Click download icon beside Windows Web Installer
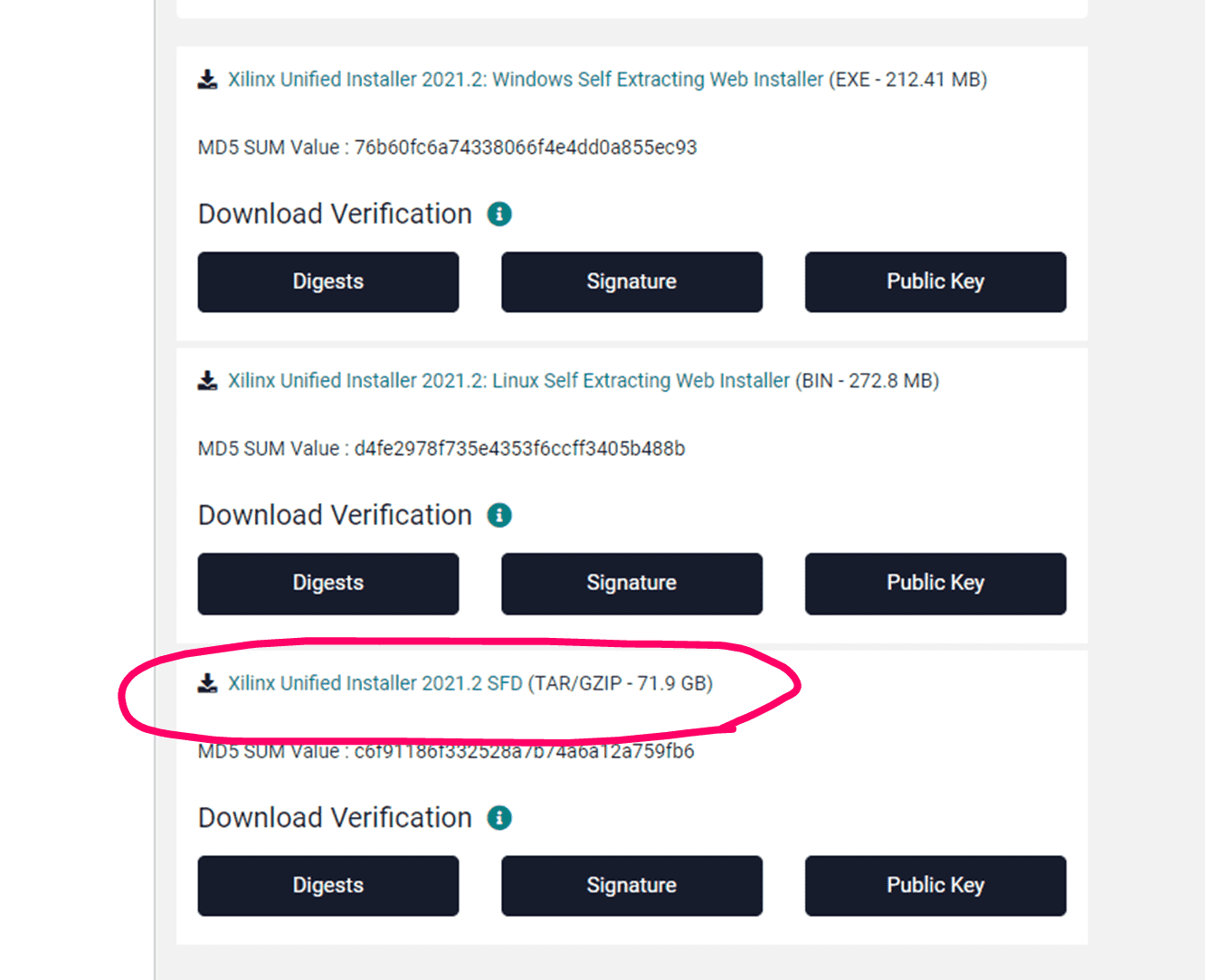This screenshot has height=980, width=1205. 208,80
